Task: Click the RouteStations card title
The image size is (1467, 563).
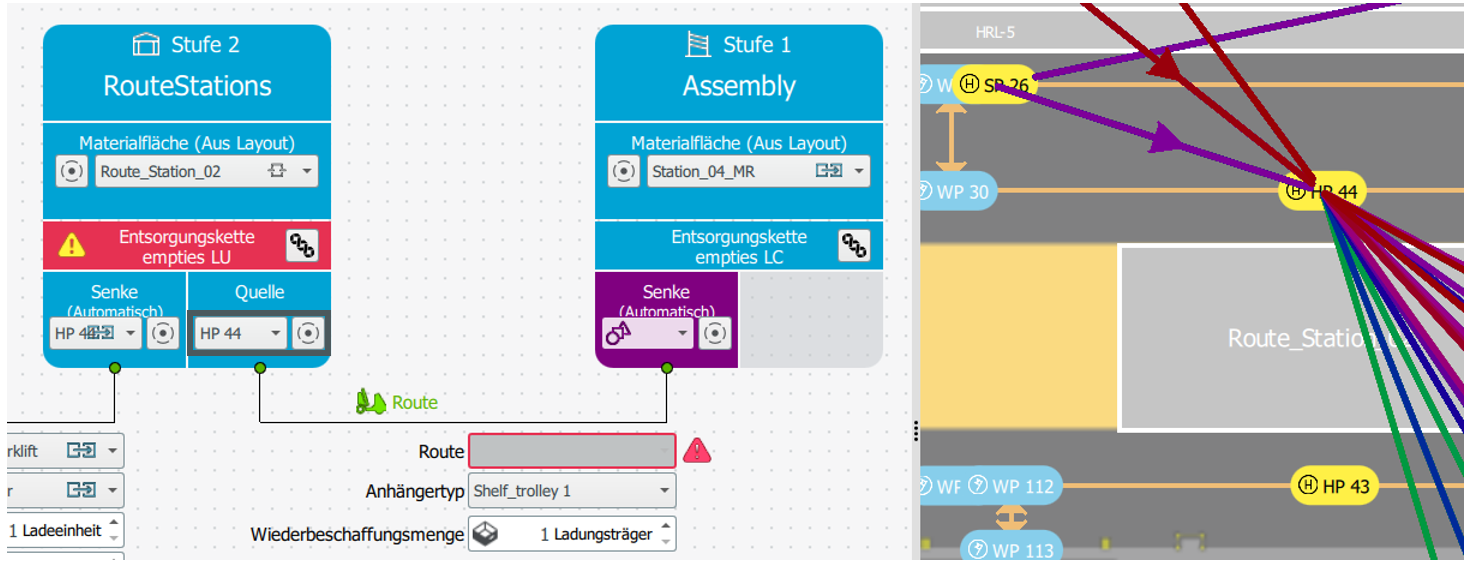Action: [x=187, y=86]
